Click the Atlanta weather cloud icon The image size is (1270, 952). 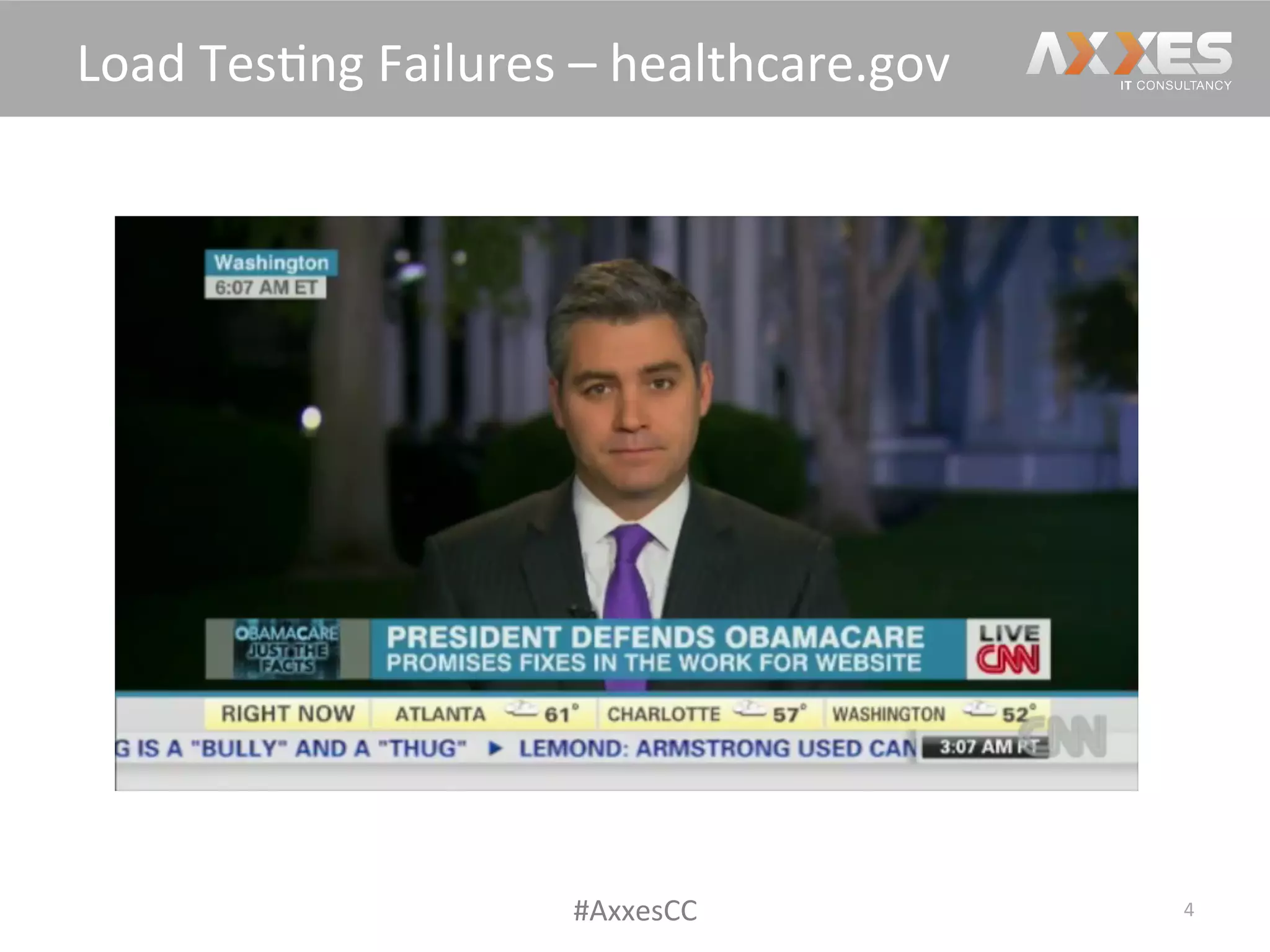click(521, 710)
